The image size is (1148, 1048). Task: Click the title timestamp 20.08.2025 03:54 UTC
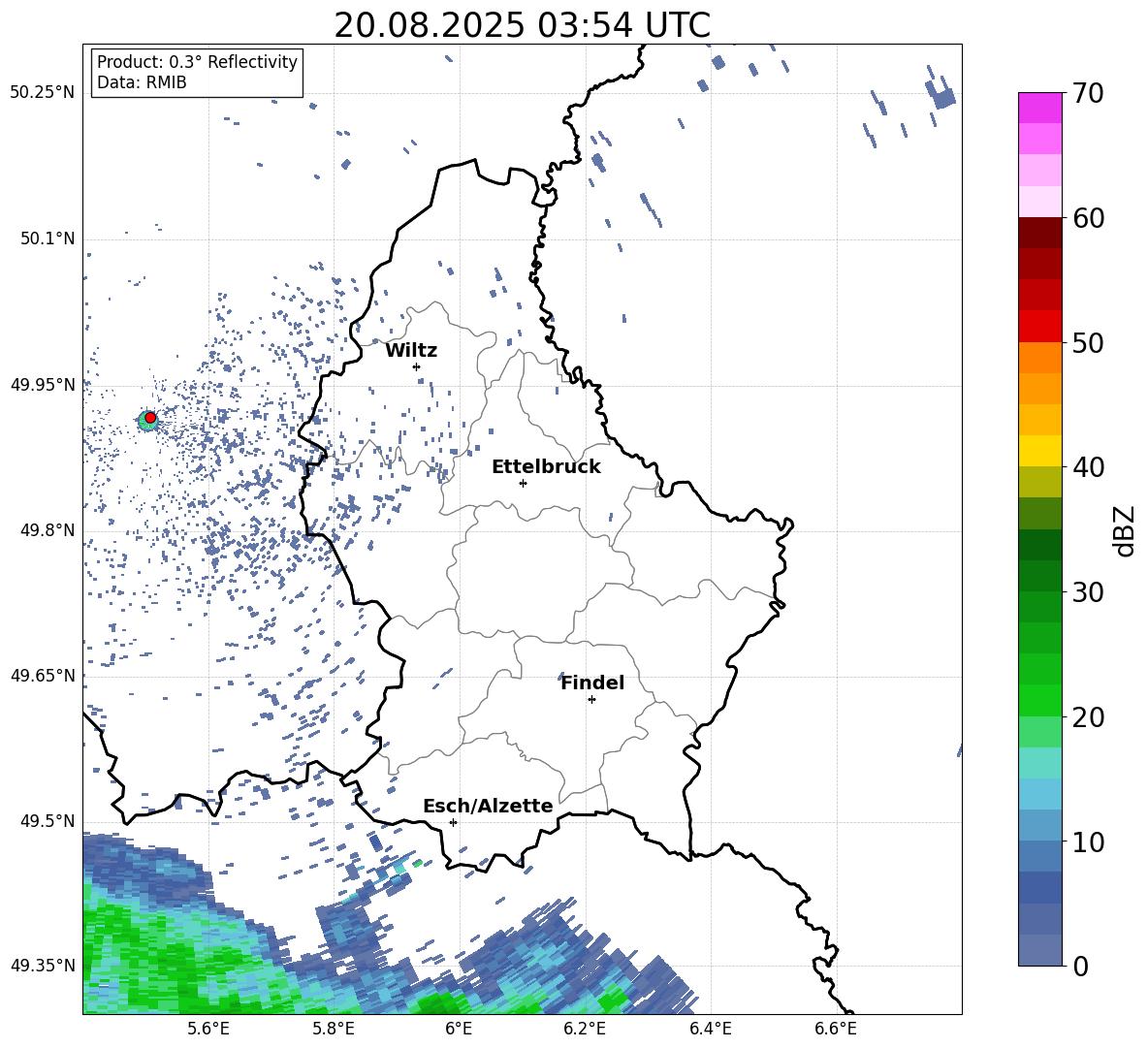522,25
